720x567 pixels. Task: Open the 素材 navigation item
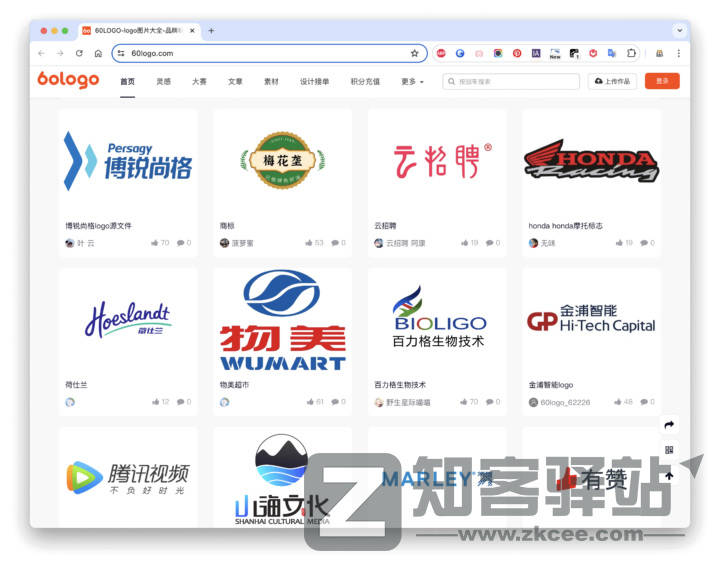271,82
